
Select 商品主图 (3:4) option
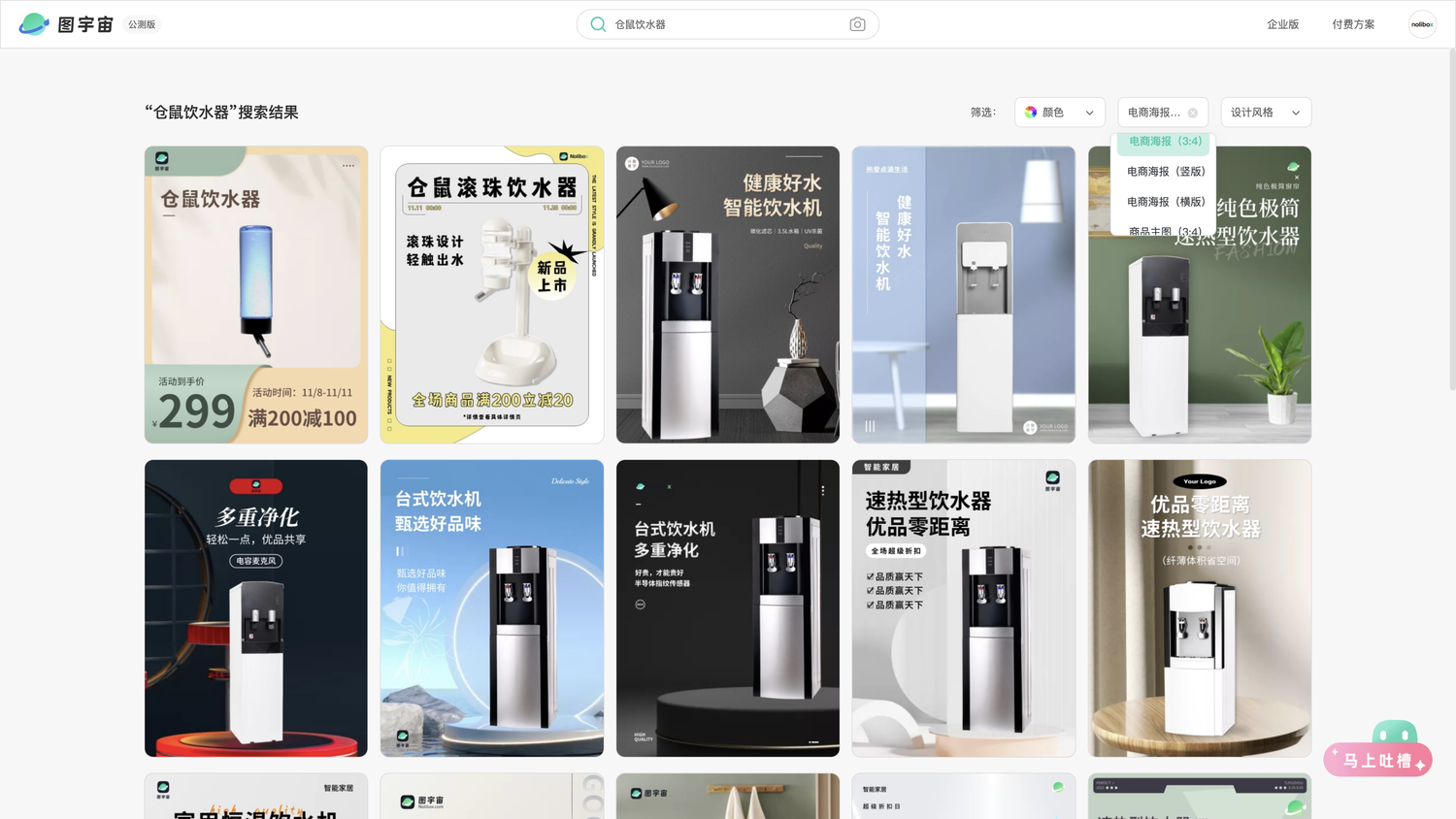click(x=1164, y=231)
